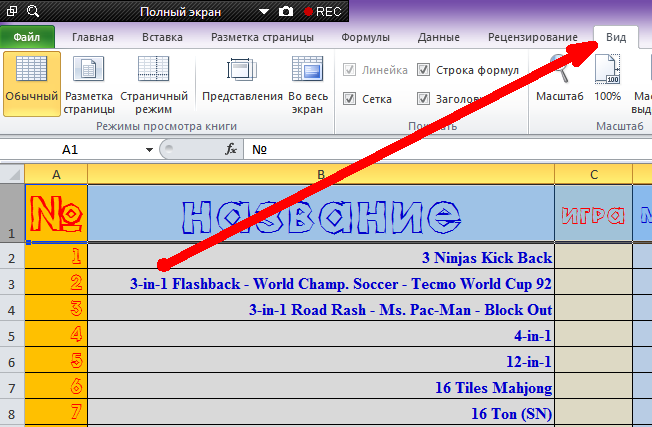Toggle the Линейка checkbox
652x427 pixels.
(x=349, y=70)
